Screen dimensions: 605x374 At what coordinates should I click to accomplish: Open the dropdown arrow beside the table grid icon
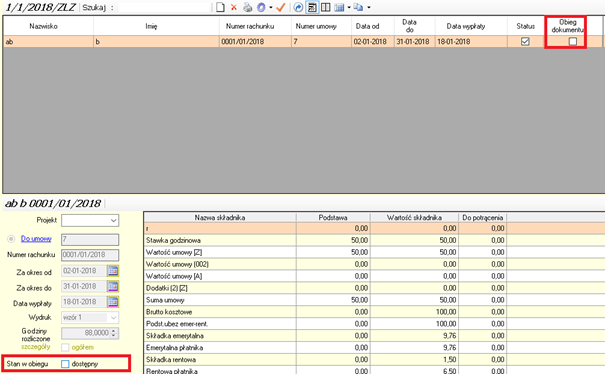point(349,7)
